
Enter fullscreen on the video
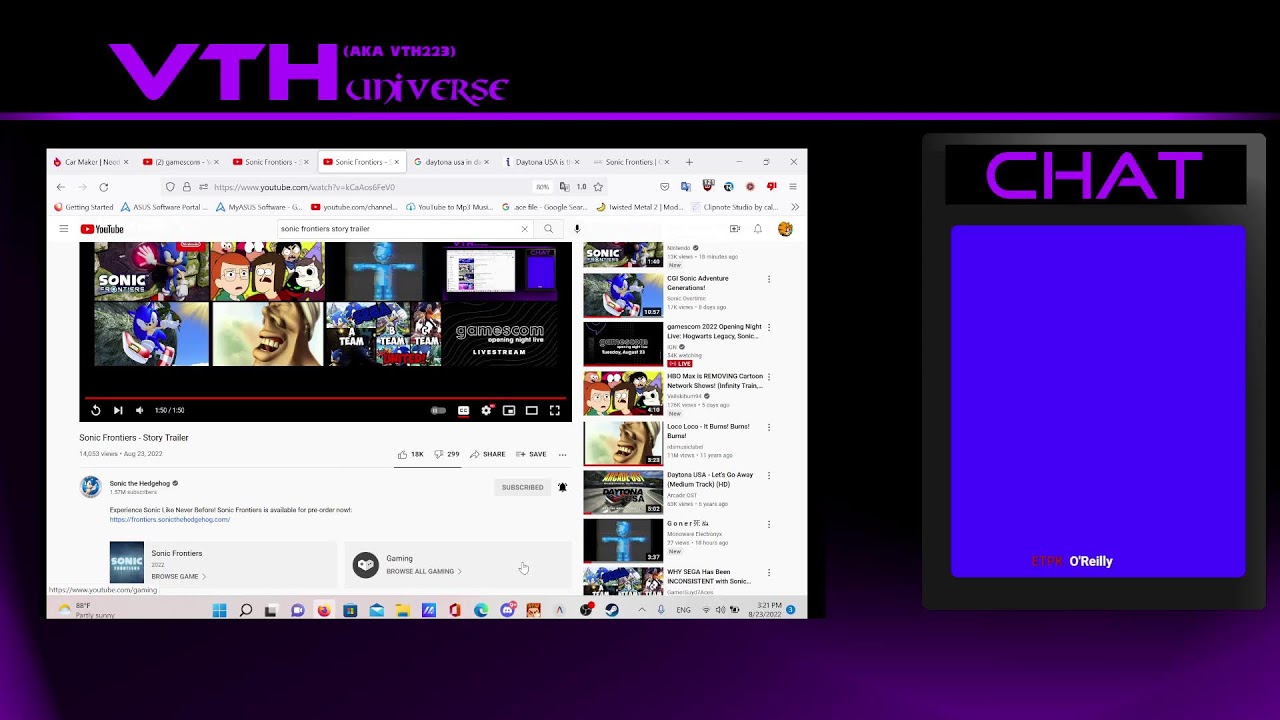[x=555, y=410]
